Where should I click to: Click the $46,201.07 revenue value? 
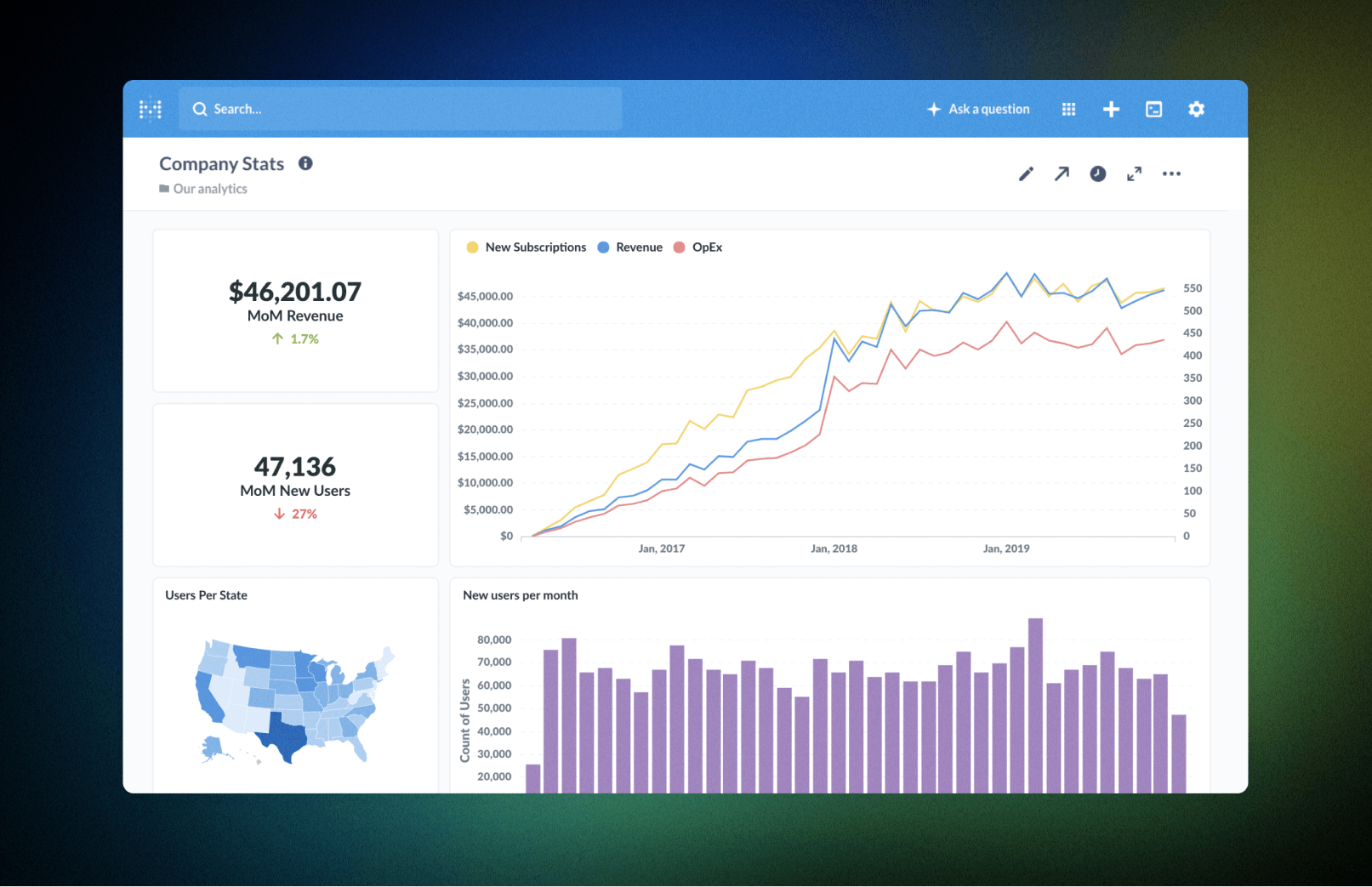[x=295, y=292]
